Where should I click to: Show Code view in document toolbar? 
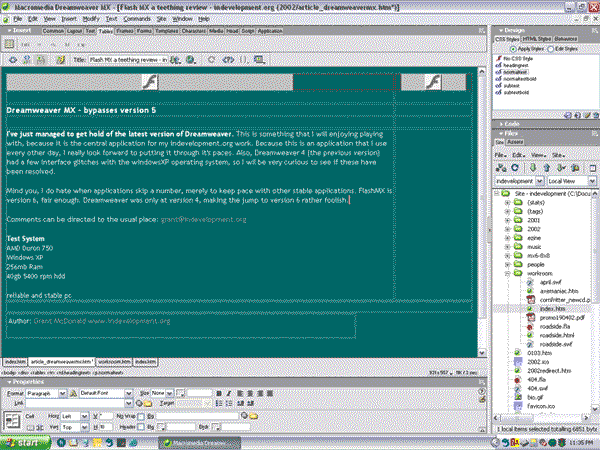click(13, 60)
